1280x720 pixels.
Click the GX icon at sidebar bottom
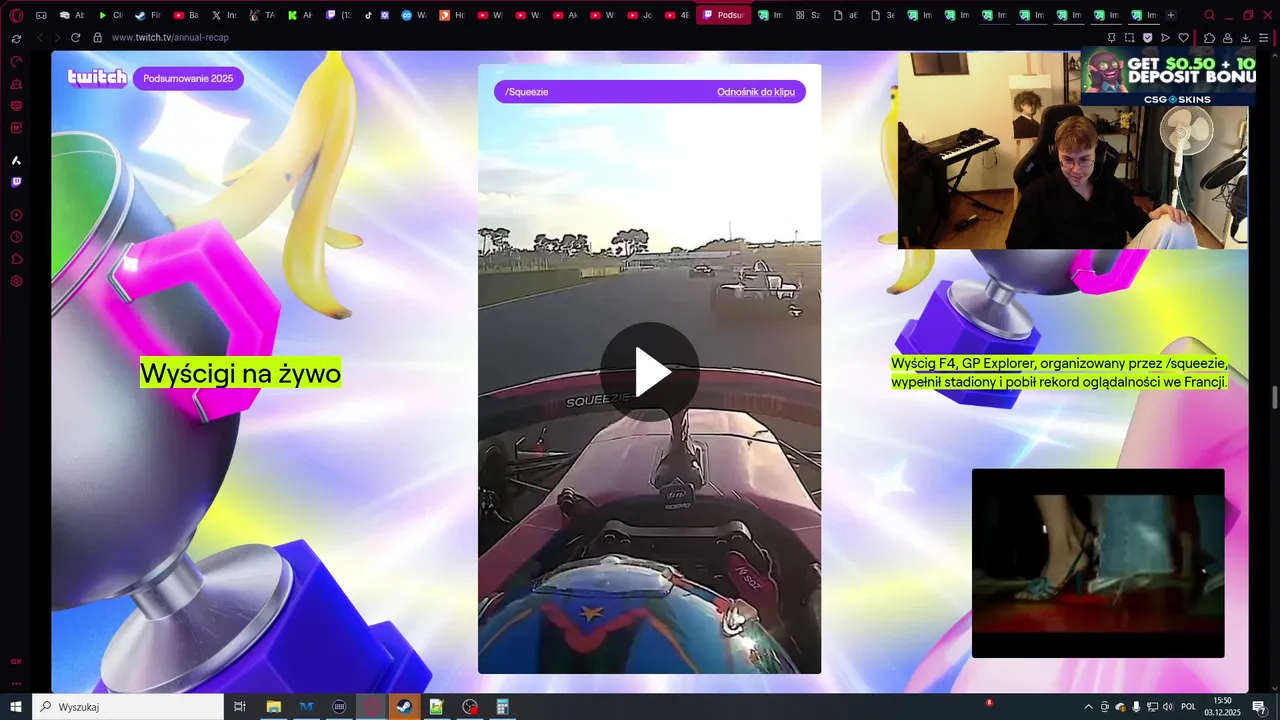16,662
